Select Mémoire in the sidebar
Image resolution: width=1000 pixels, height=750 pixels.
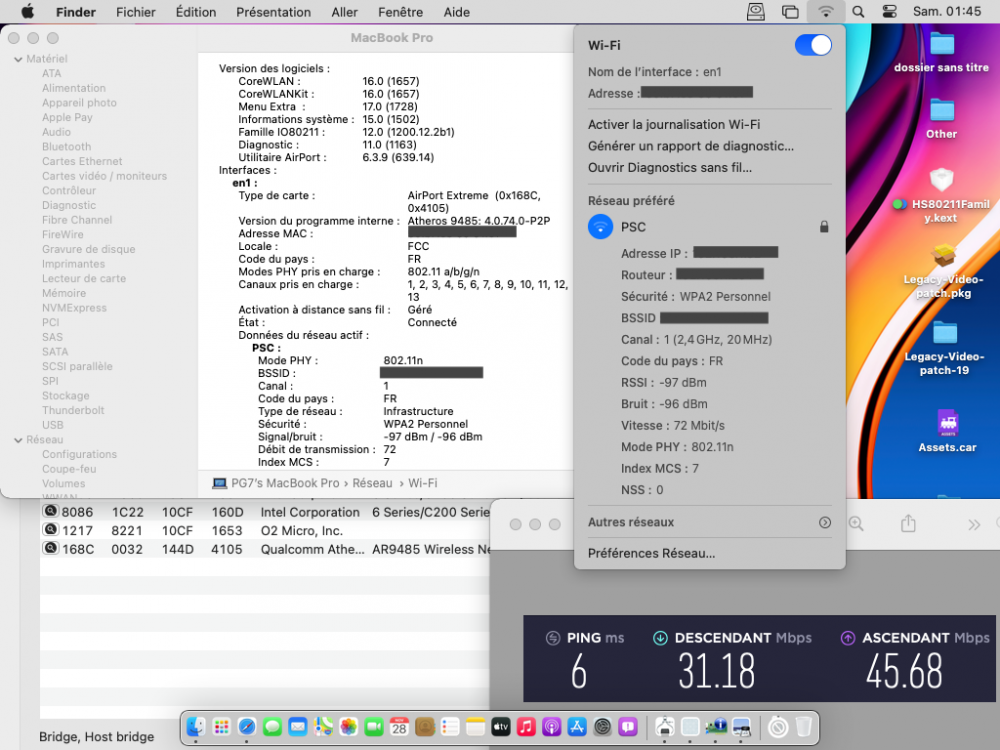64,293
